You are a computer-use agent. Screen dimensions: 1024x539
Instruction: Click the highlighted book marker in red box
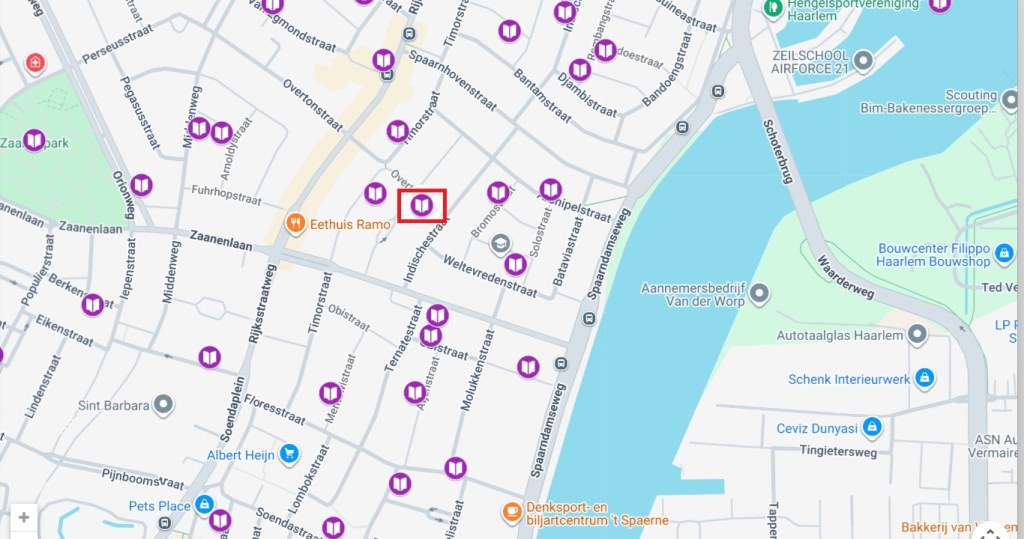pyautogui.click(x=421, y=206)
